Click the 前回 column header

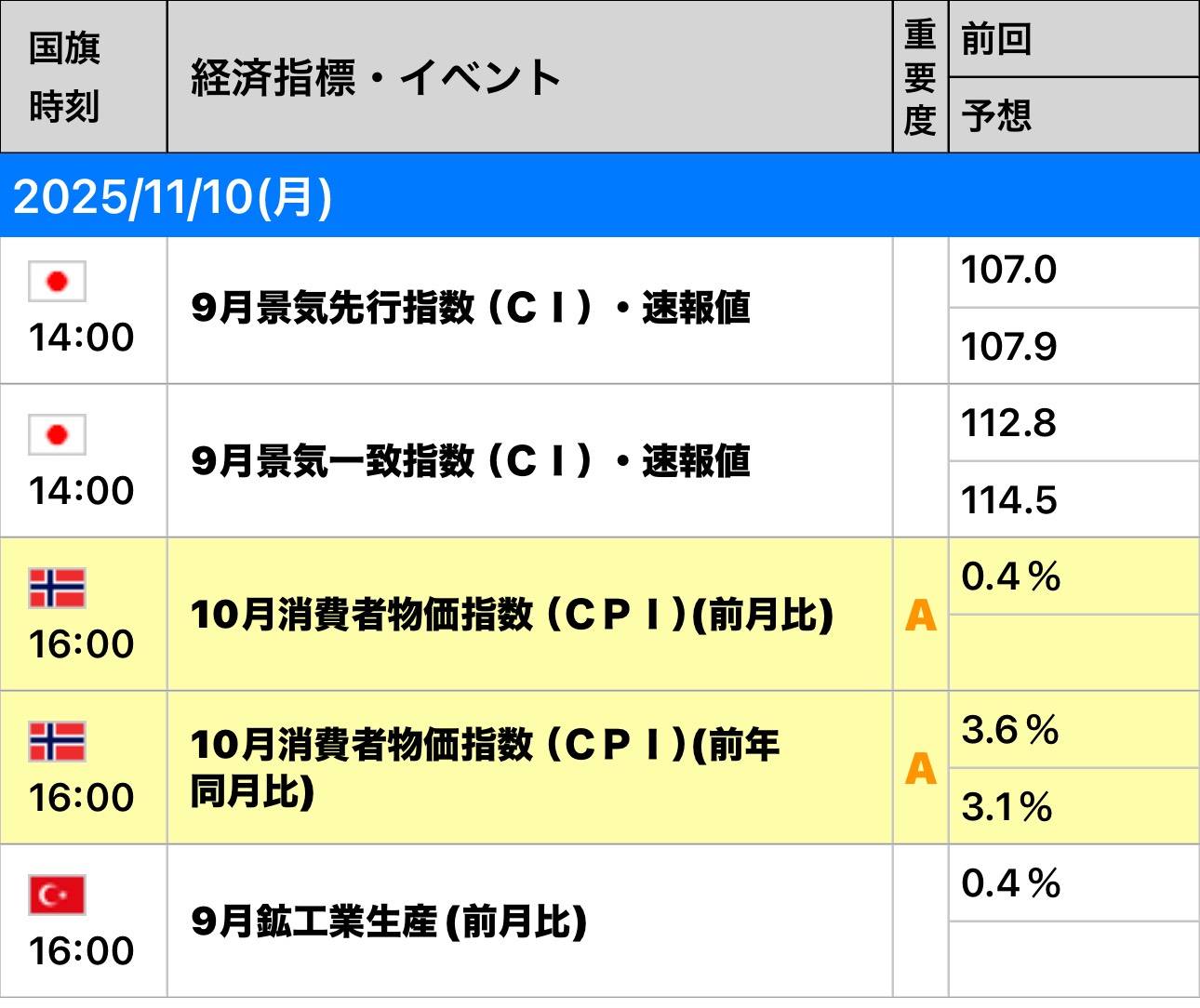coord(996,39)
